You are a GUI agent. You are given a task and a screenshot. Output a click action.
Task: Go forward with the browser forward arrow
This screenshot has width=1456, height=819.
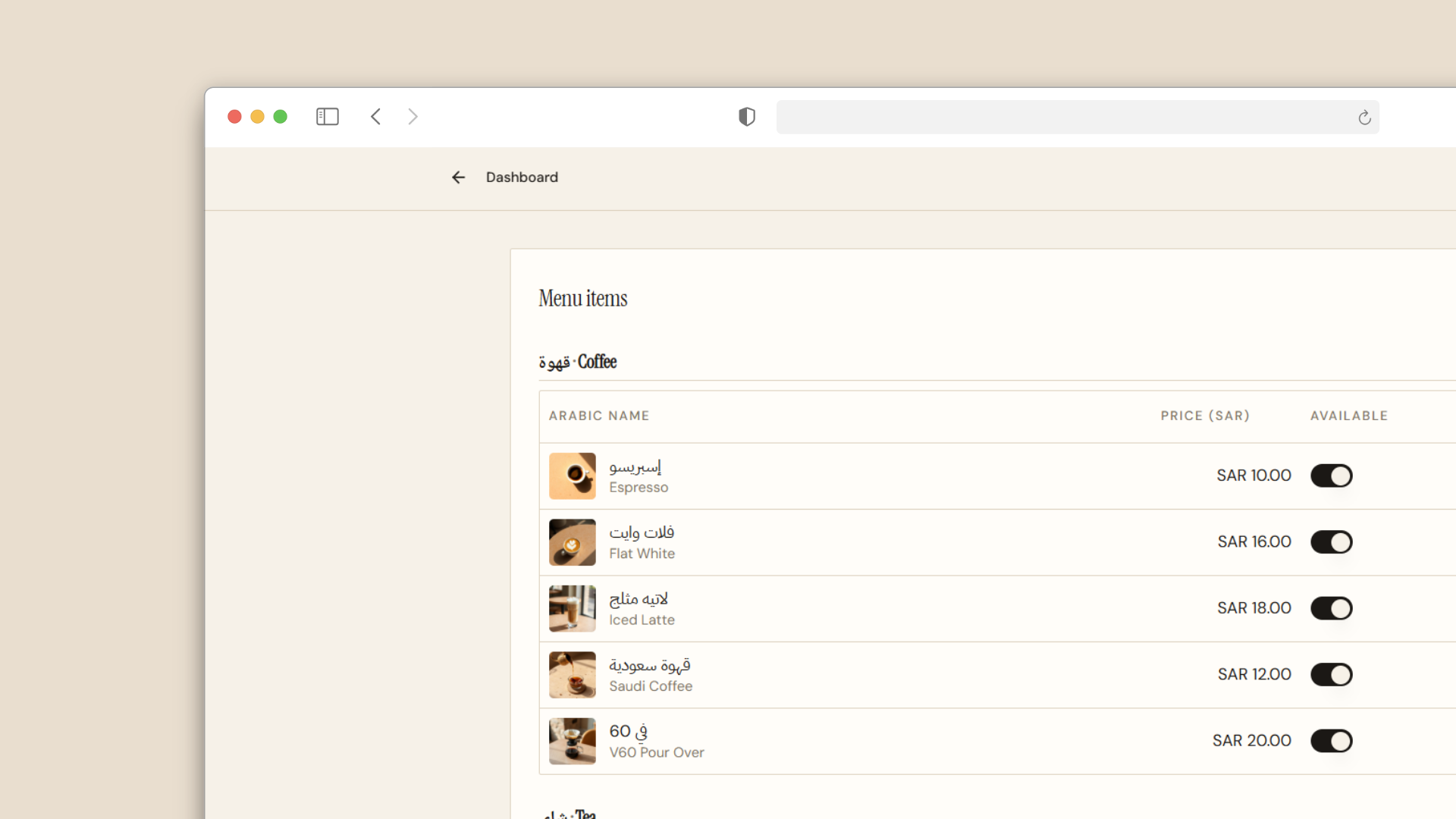coord(413,117)
